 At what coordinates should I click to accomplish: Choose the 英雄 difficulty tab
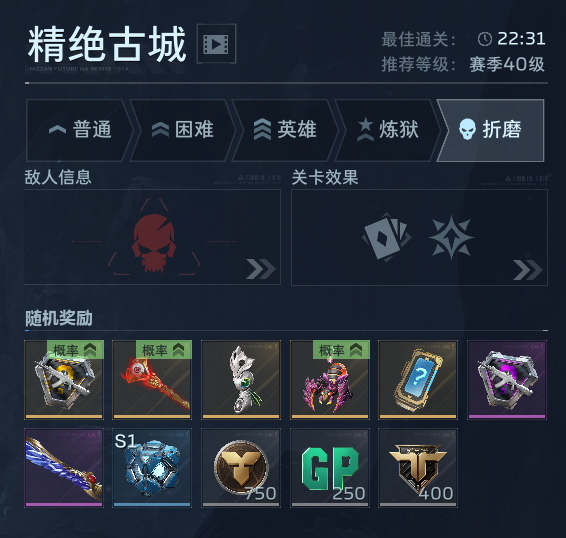[x=285, y=130]
